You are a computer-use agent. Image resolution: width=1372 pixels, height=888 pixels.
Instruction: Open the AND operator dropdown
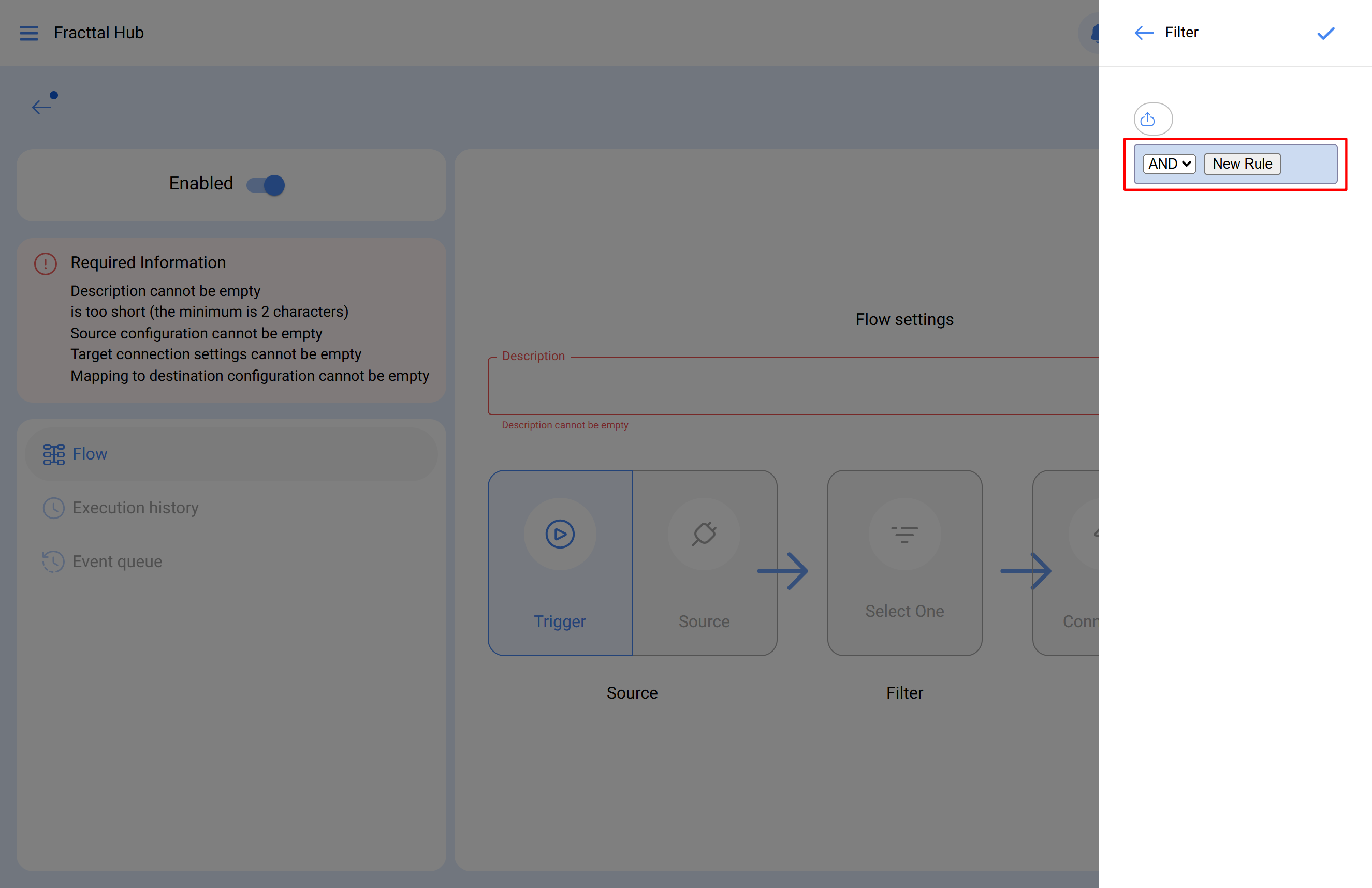pyautogui.click(x=1169, y=164)
